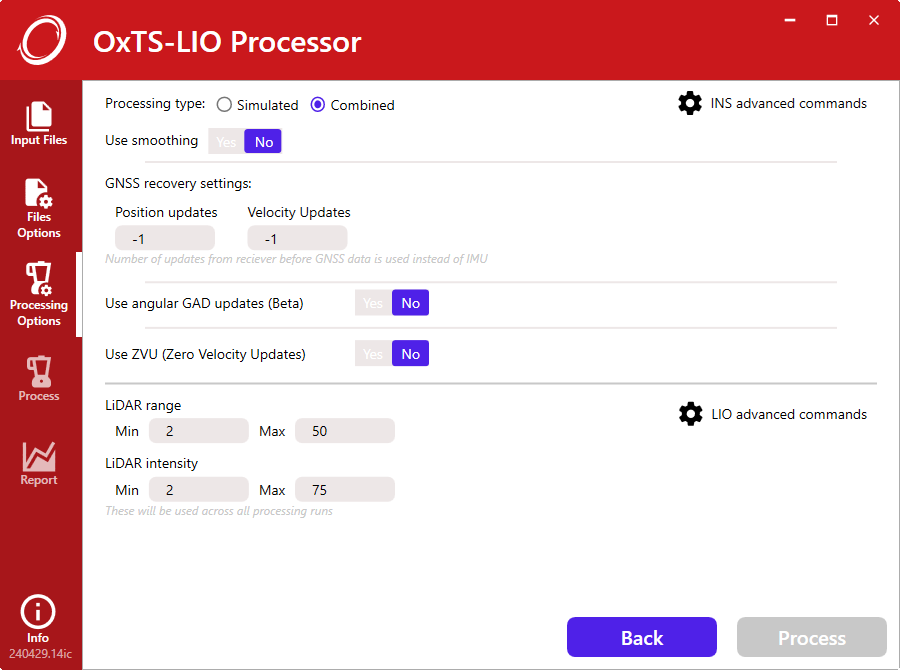This screenshot has width=900, height=670.
Task: Click the 'Use ZVU (Zero Velocity Updates)' label
Action: click(x=205, y=354)
